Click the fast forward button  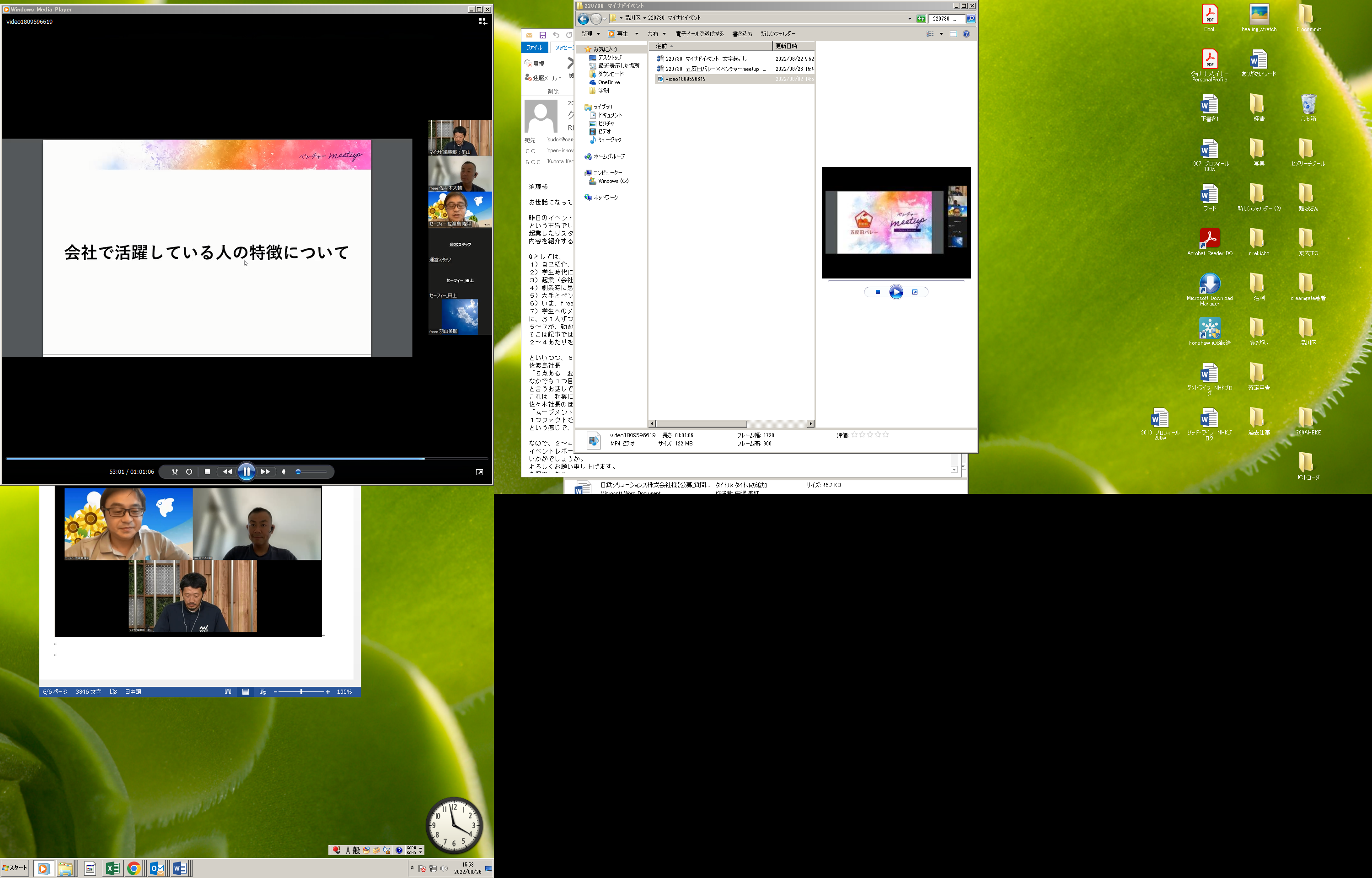pyautogui.click(x=265, y=471)
